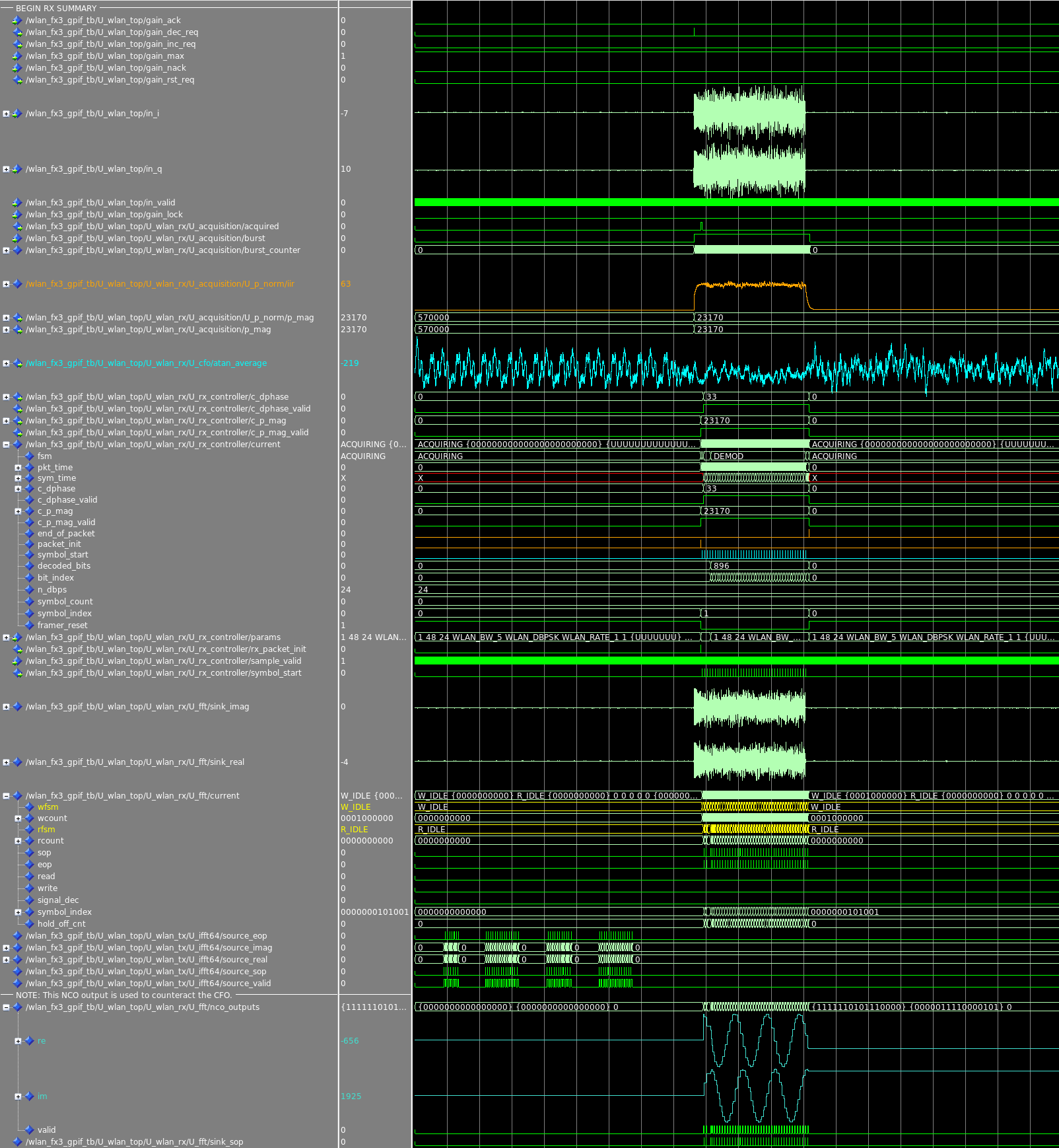Screen dimensions: 1059x1148
Task: Click the in_valid signal icon
Action: [x=17, y=203]
